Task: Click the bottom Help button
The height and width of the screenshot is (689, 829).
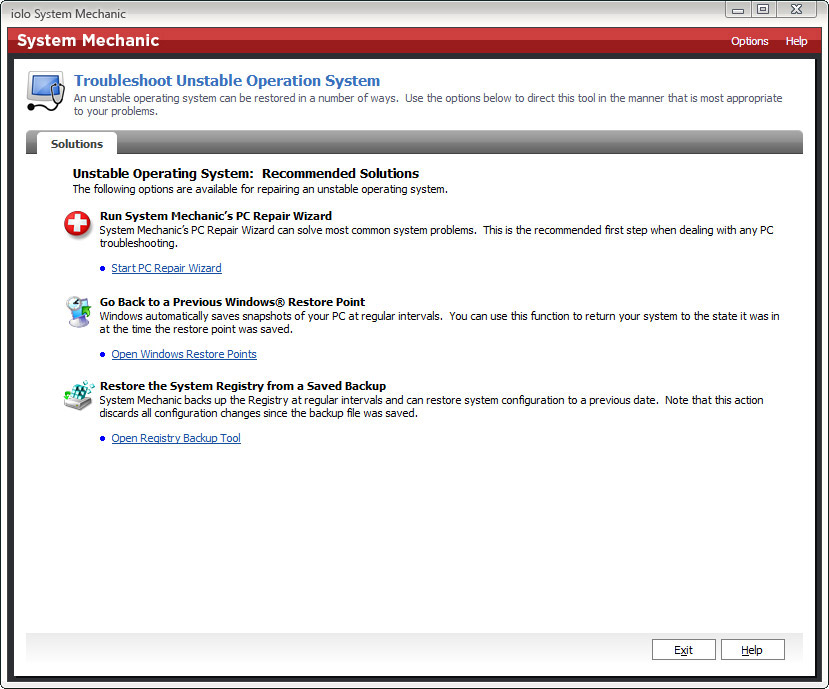Action: (x=752, y=650)
